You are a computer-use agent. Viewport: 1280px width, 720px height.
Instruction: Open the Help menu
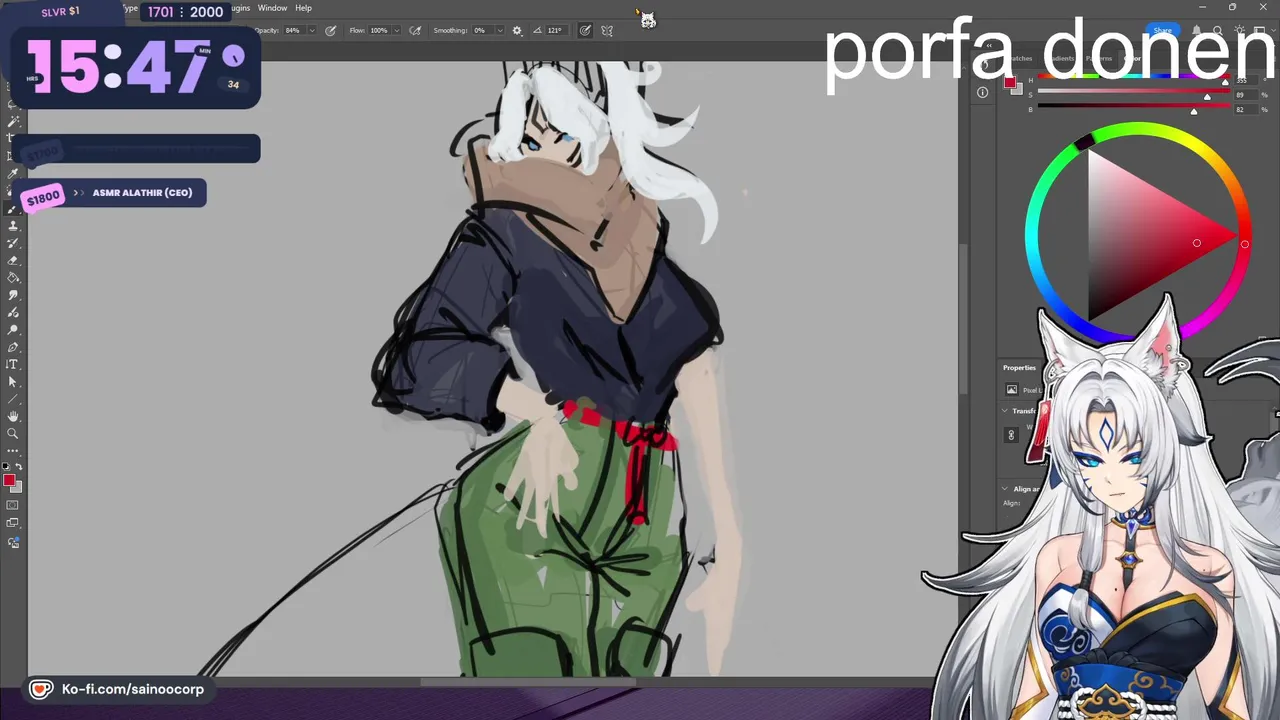tap(303, 8)
